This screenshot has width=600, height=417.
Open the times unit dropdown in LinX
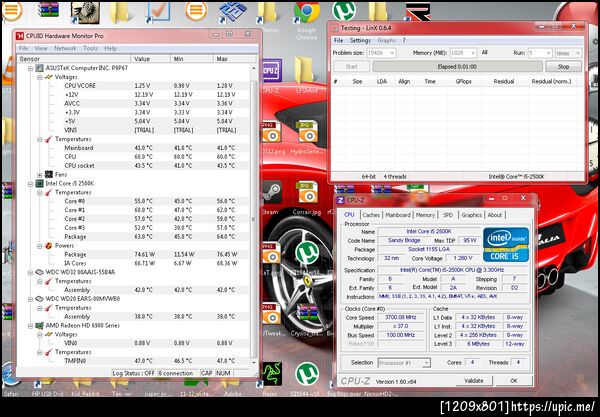click(577, 53)
